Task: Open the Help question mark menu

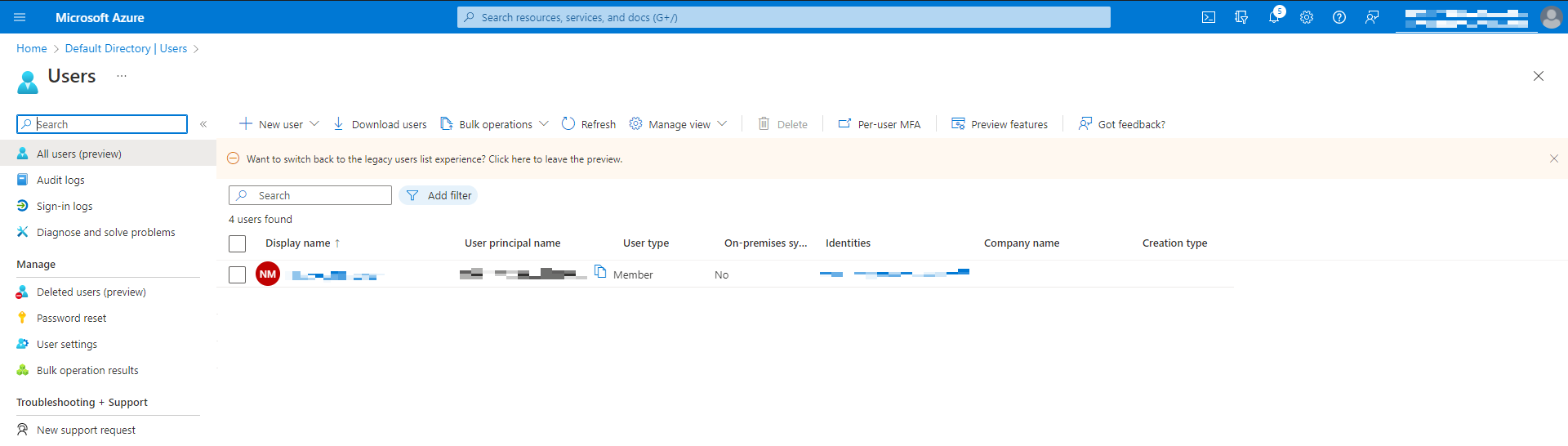Action: click(1339, 17)
